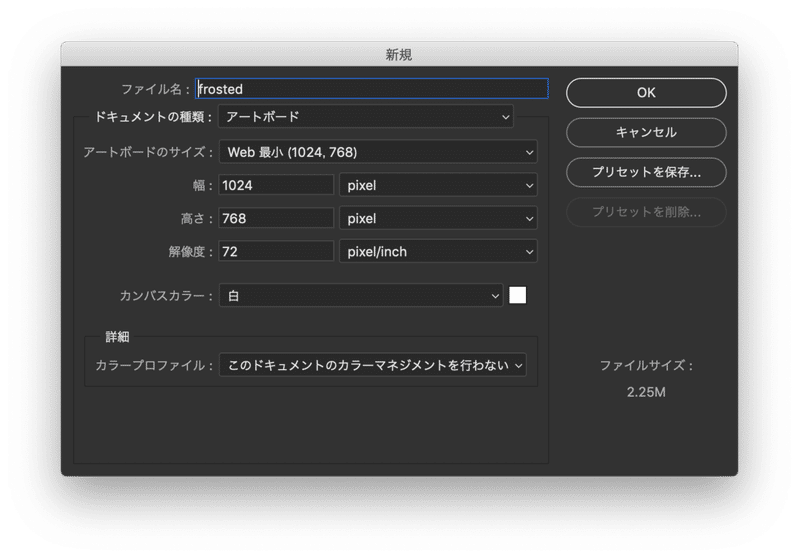Click the 解像度 label
The width and height of the screenshot is (800, 558).
pos(190,251)
